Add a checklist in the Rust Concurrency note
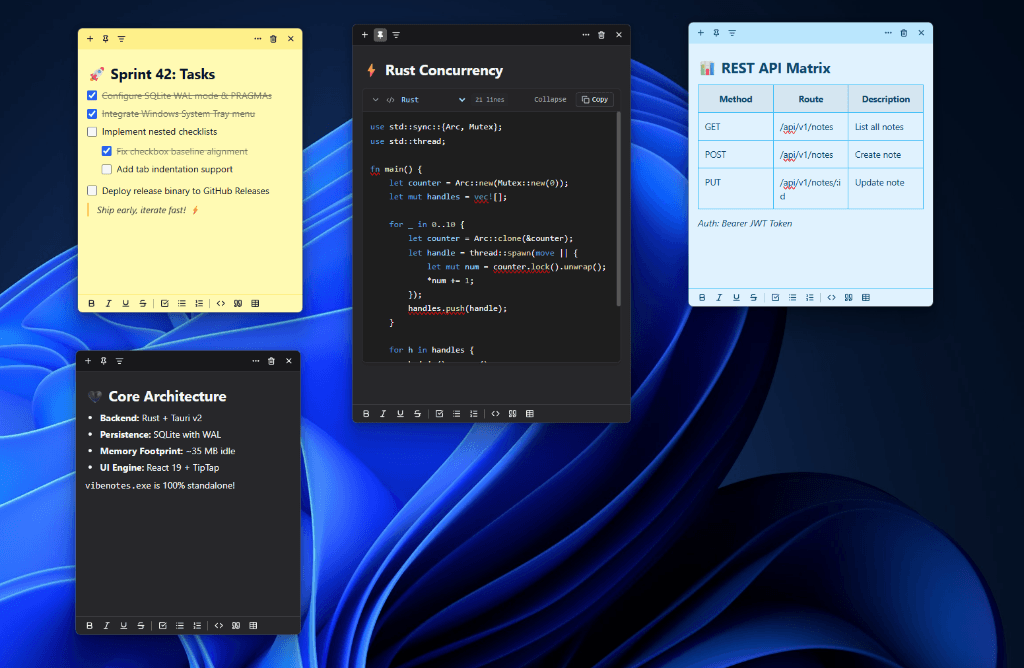Image resolution: width=1024 pixels, height=668 pixels. tap(440, 414)
